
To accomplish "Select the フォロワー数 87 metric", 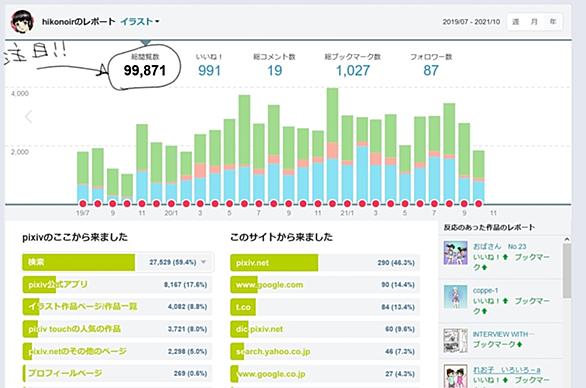I will (x=431, y=65).
